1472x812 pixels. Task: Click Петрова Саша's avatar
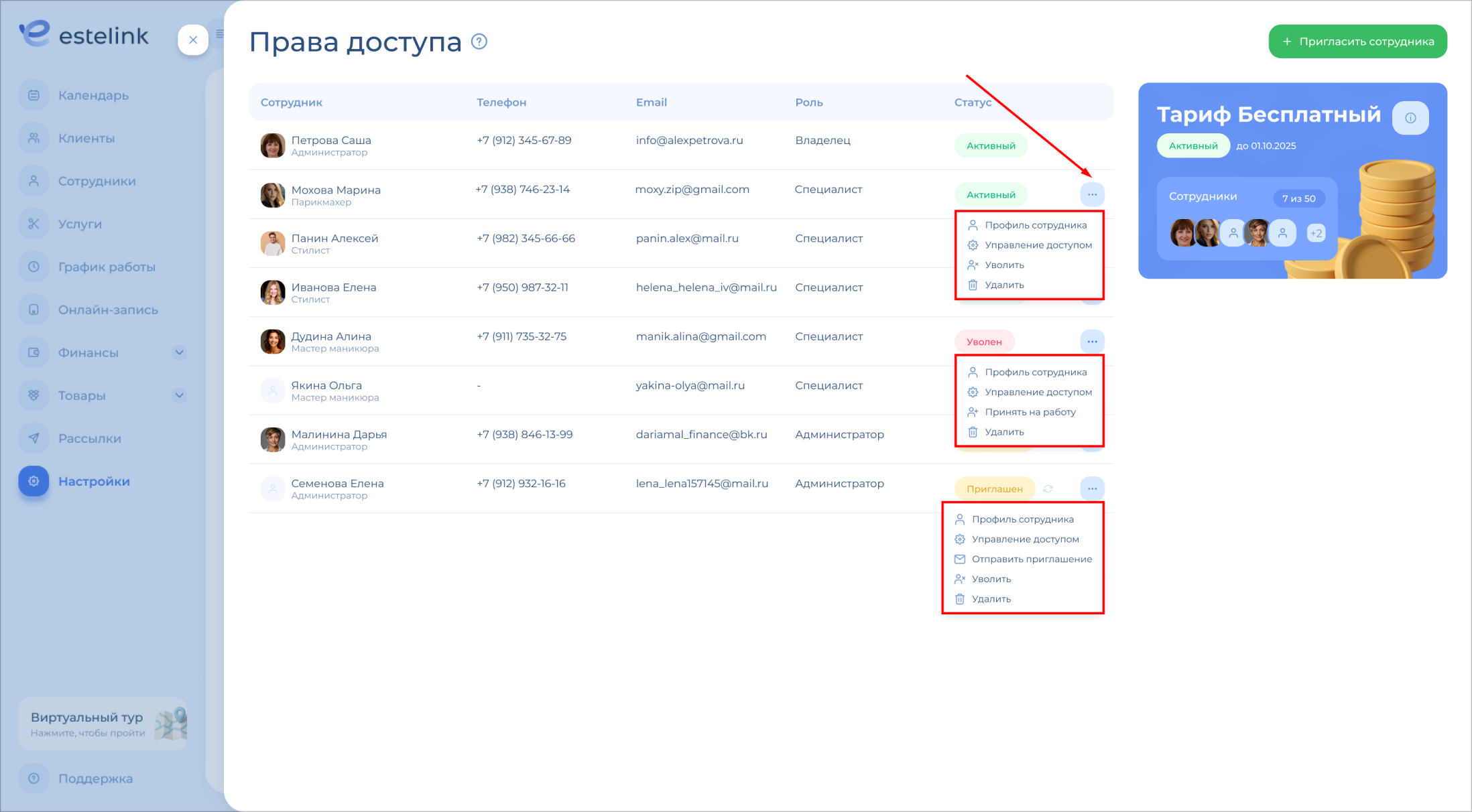[273, 145]
